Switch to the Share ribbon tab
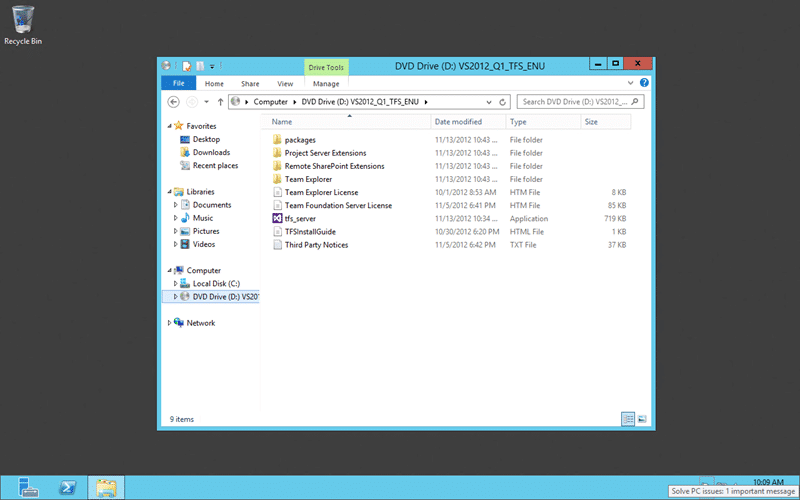800x500 pixels. point(250,84)
